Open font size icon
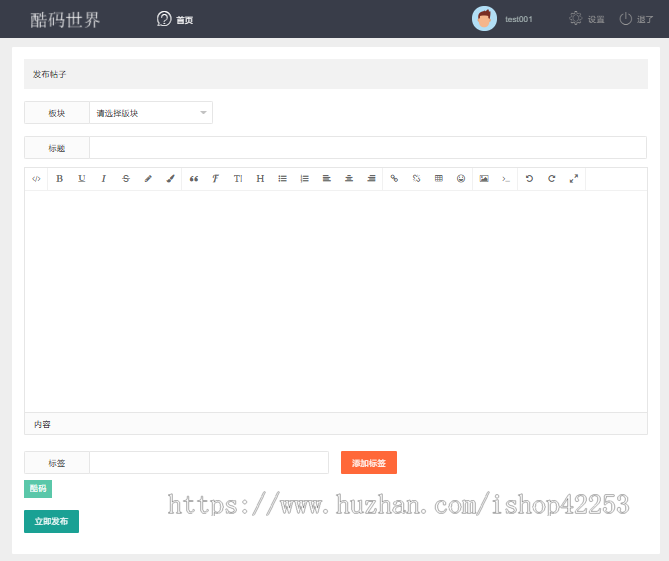This screenshot has height=561, width=669. tap(238, 179)
